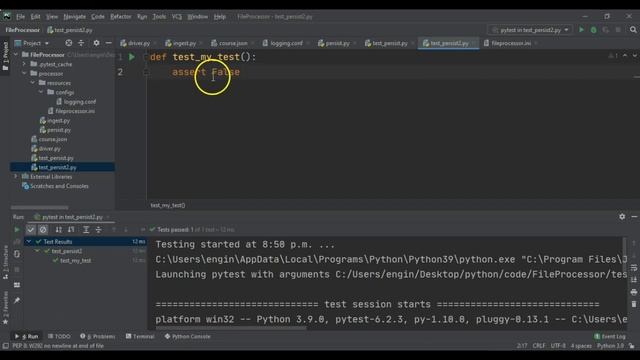Toggle soft-wrap in the Run console

633,268
